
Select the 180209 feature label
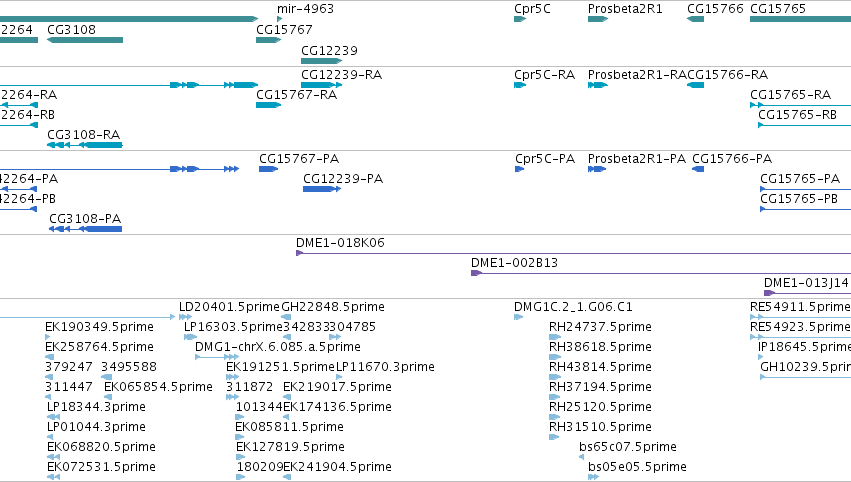[259, 467]
